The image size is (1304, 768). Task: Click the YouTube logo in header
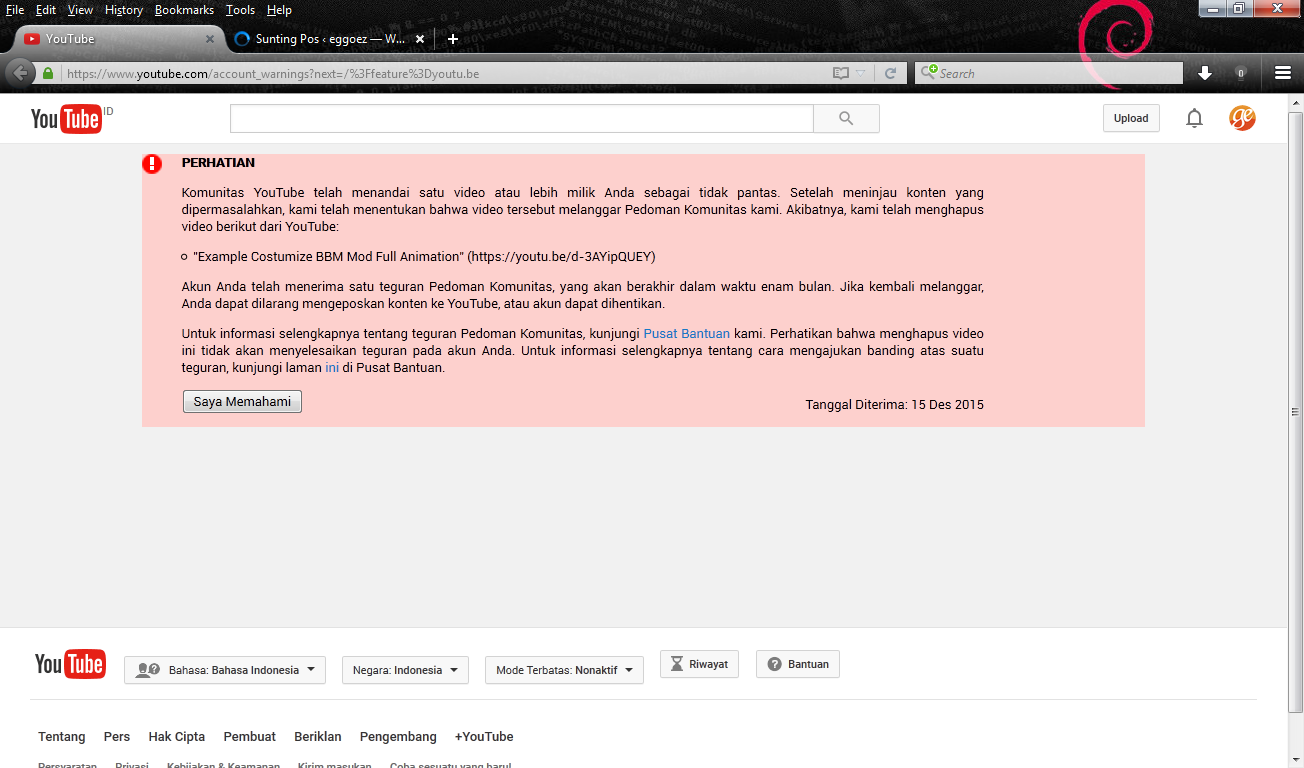point(66,119)
